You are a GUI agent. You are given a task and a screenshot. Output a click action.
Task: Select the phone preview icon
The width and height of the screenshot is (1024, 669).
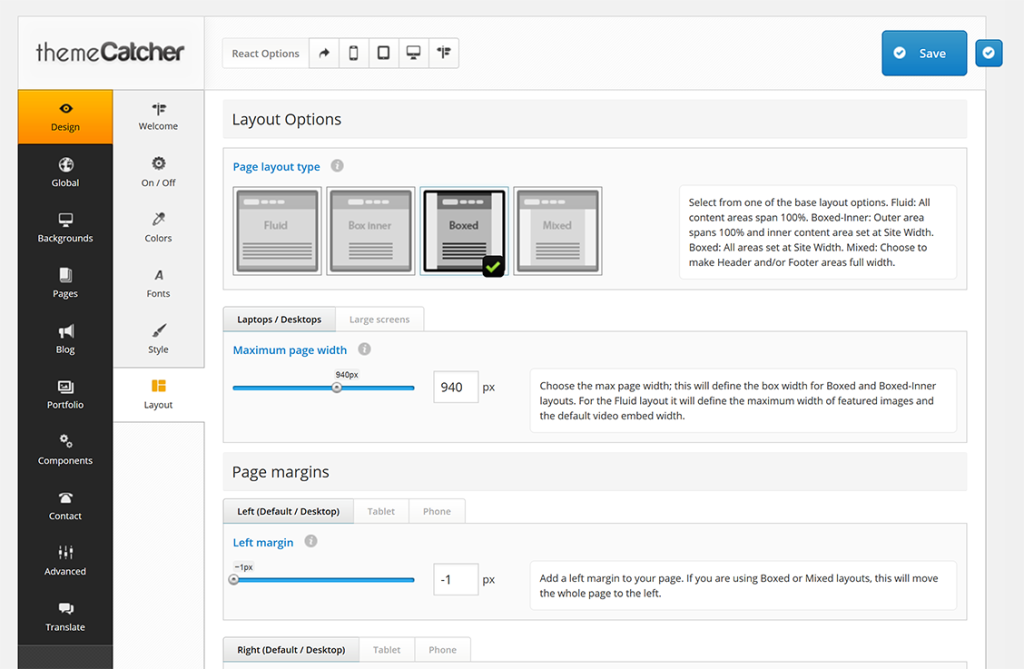click(353, 52)
